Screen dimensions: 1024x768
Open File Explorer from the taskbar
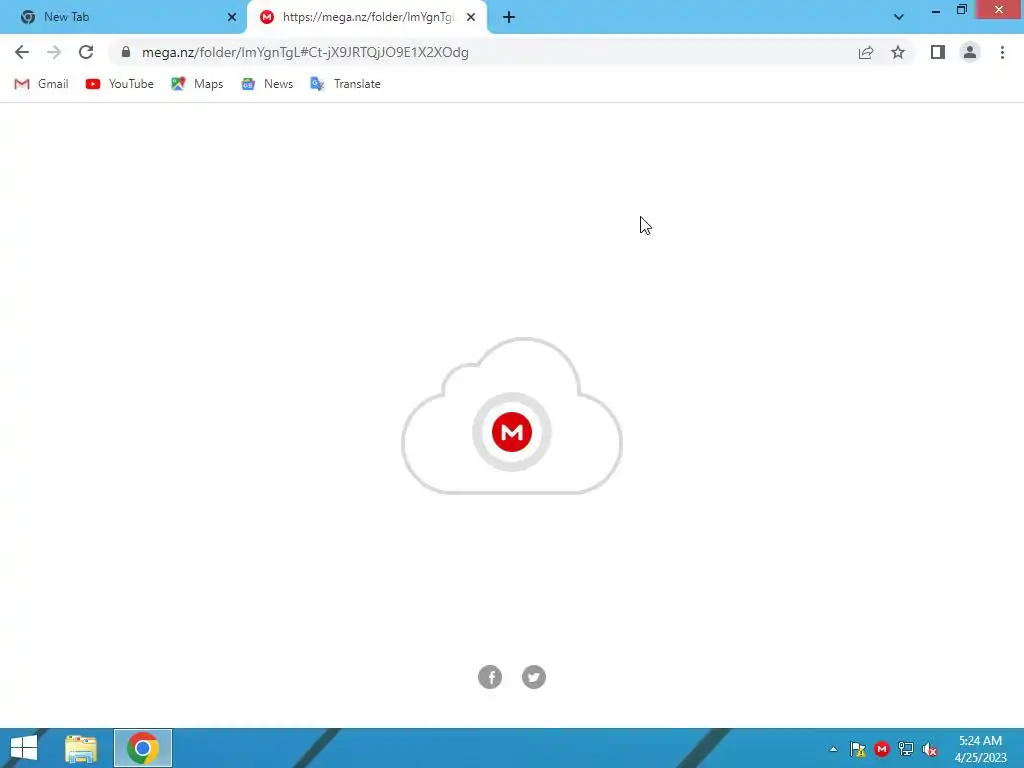coord(81,748)
